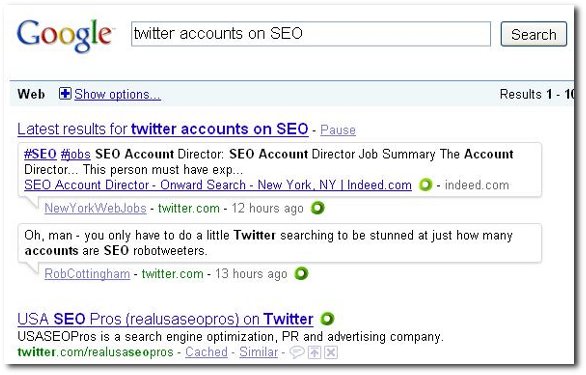
Task: Click the Search button
Action: [x=534, y=34]
